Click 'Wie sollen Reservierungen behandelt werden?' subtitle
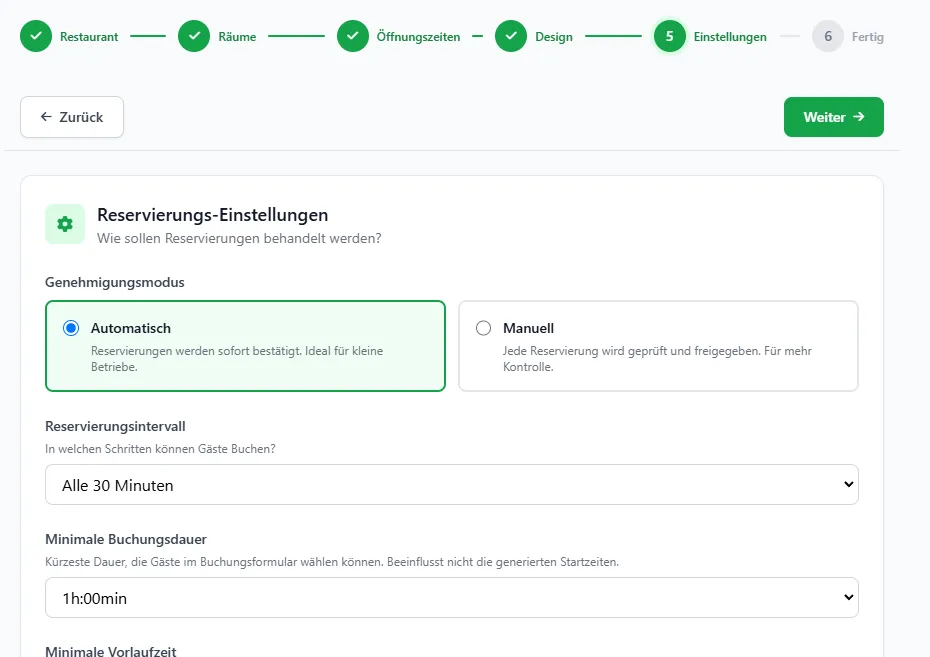Image resolution: width=930 pixels, height=657 pixels. tap(239, 238)
